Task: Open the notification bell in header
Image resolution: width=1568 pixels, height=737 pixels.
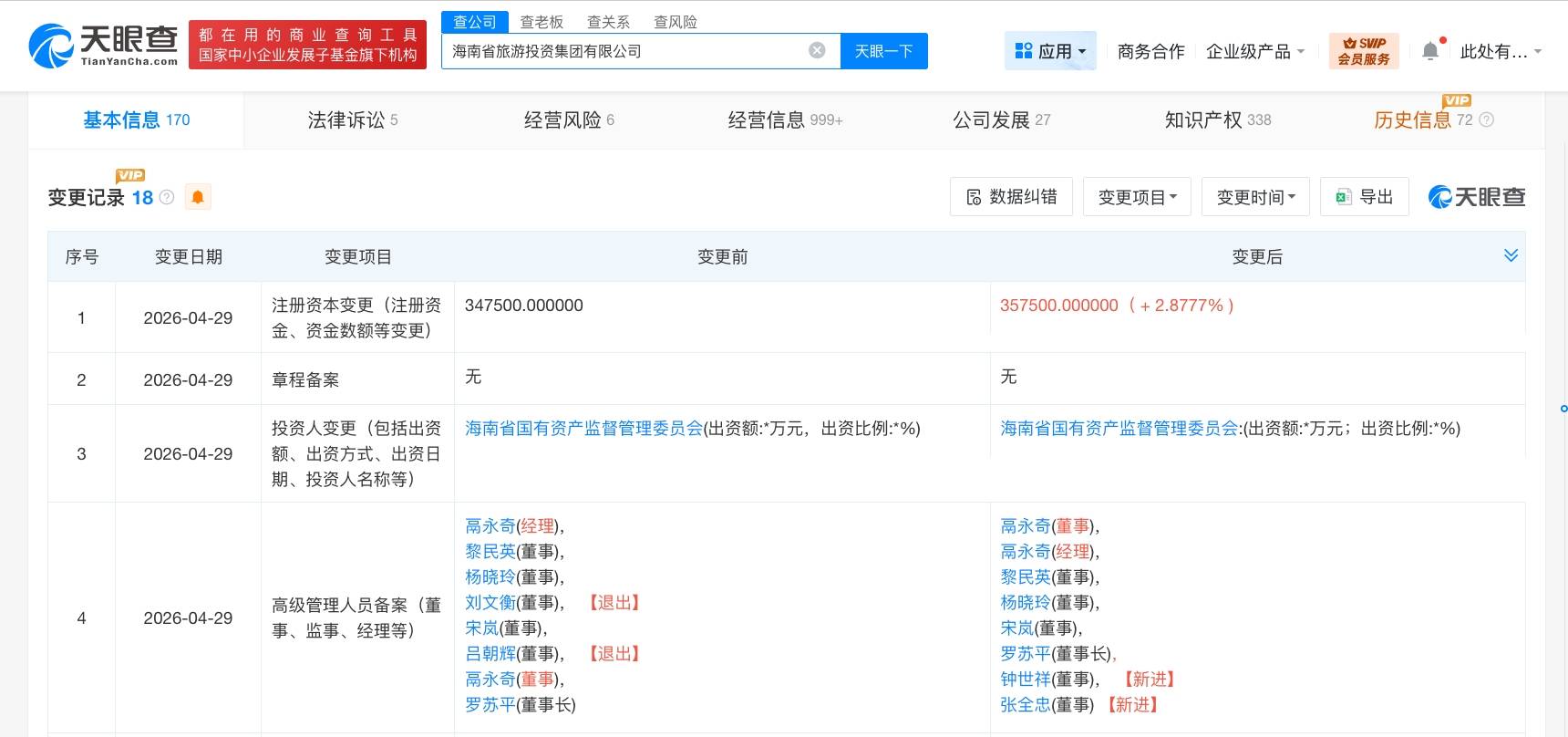Action: click(1430, 51)
